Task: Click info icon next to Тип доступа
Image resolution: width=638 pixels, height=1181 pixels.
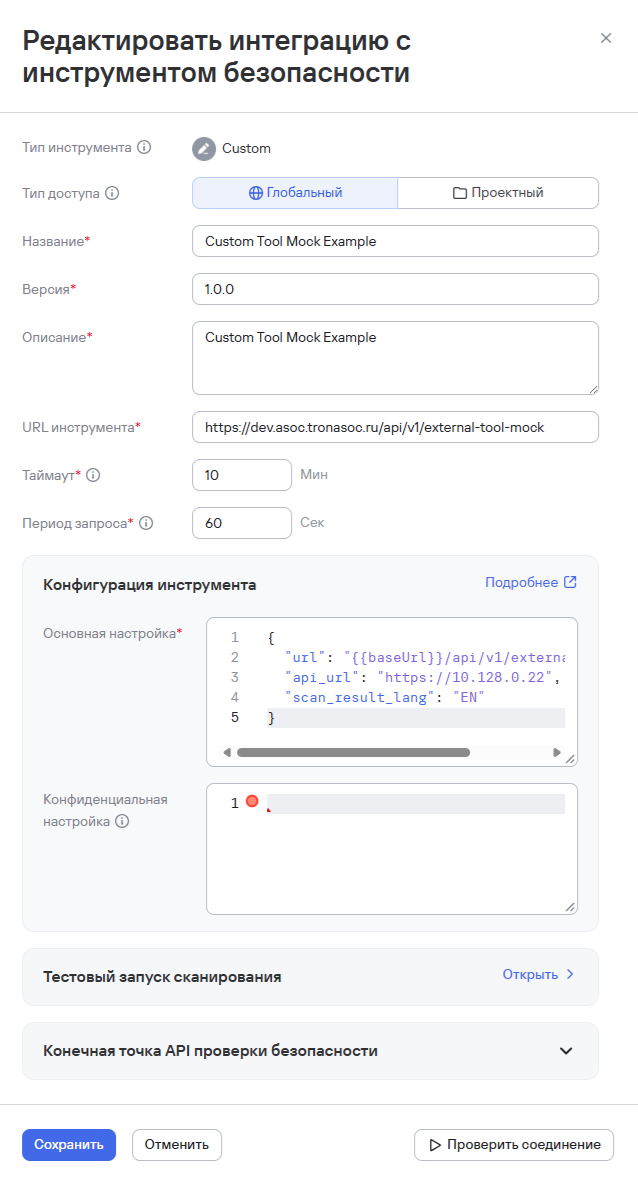Action: [x=112, y=194]
